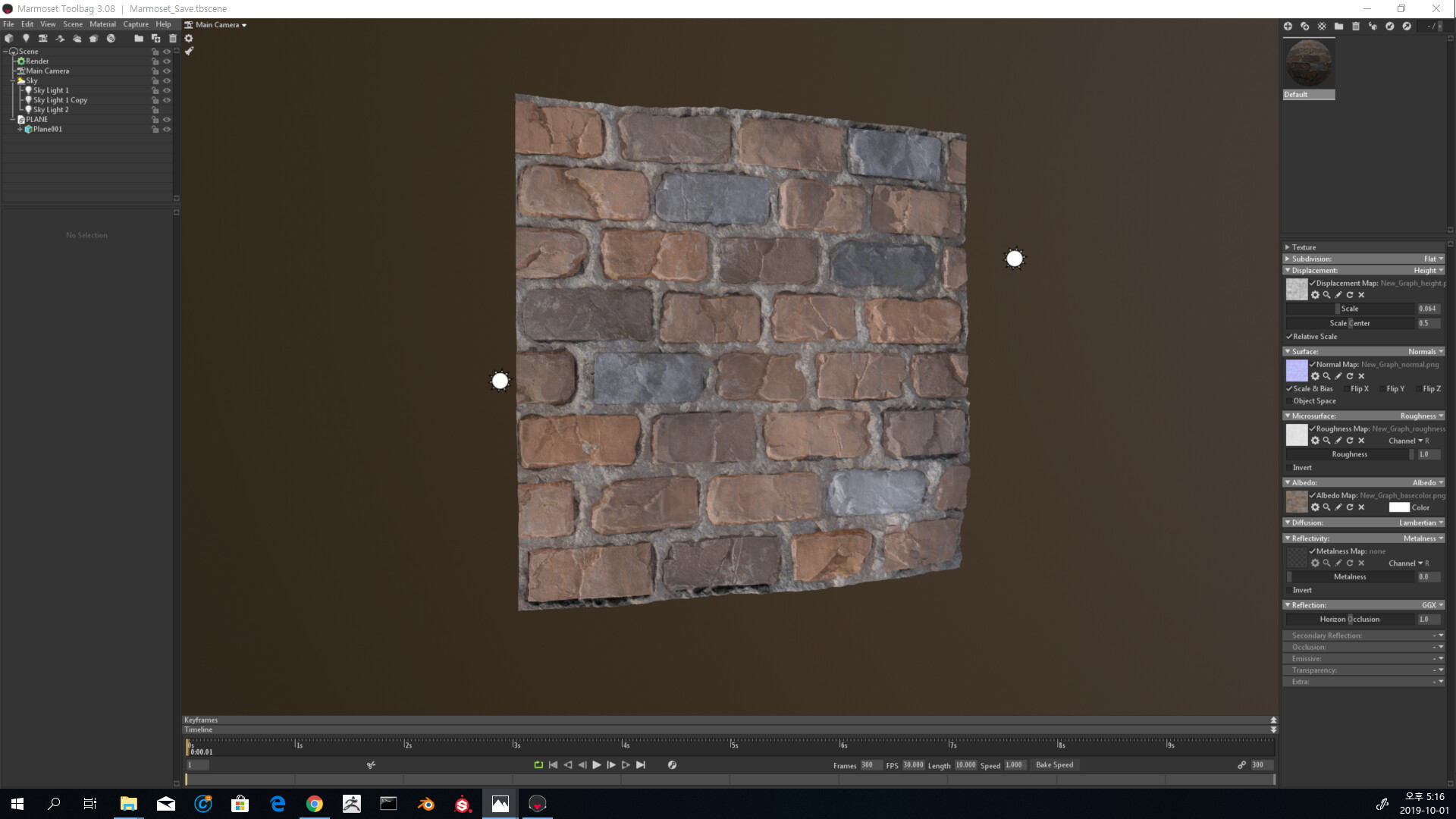Uncheck Relative Scale in Displacement
Screen dimensions: 1456x819
(1289, 336)
